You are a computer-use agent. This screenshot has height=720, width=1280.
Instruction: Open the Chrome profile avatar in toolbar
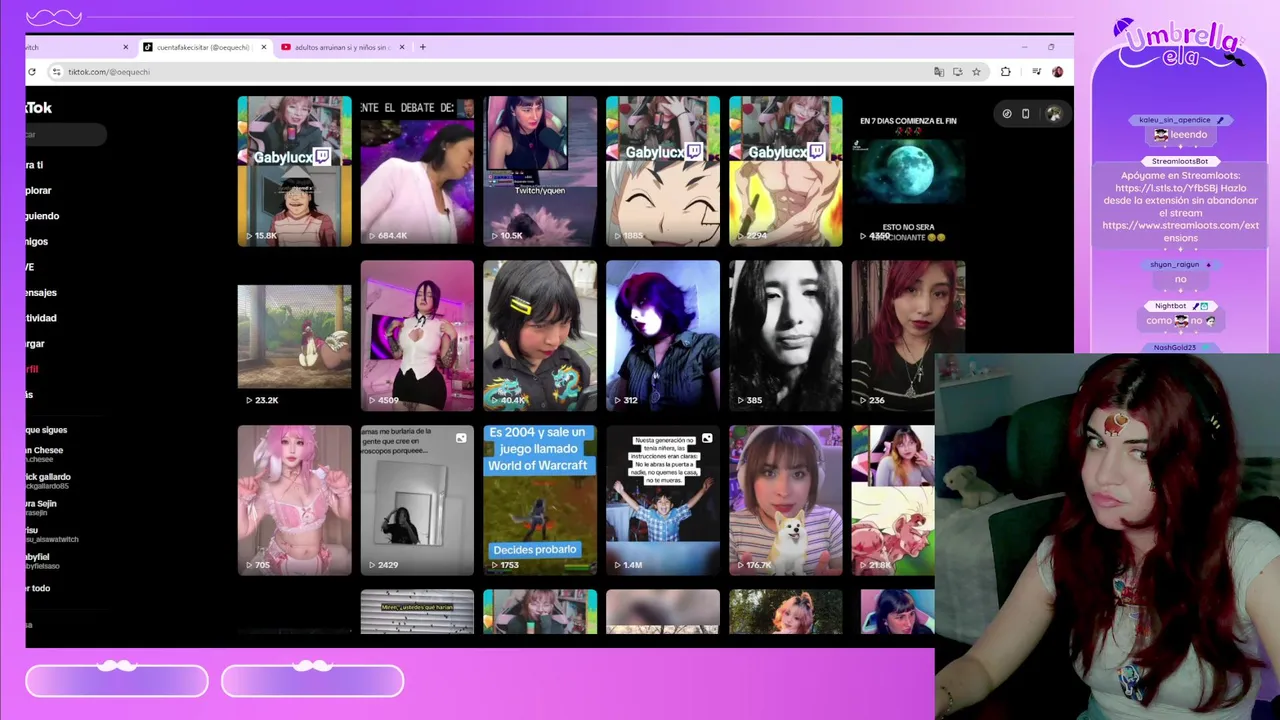[1057, 72]
